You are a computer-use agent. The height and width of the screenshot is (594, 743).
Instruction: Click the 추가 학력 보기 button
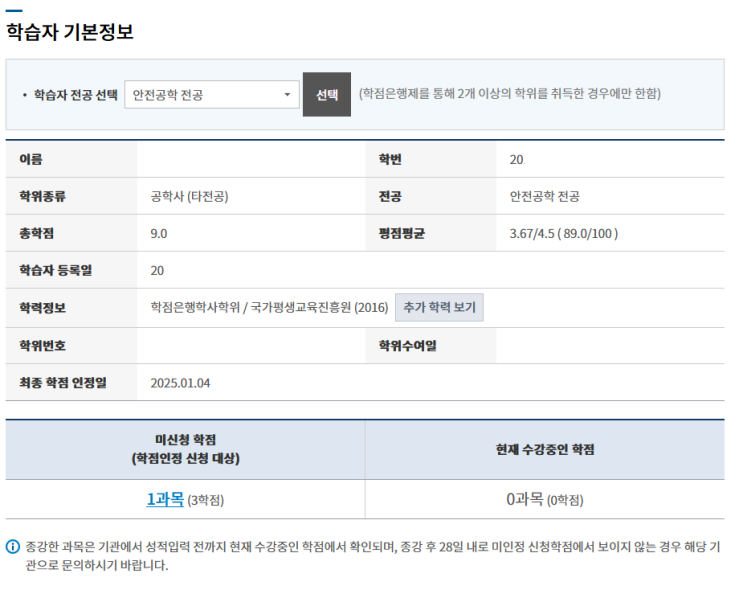439,307
